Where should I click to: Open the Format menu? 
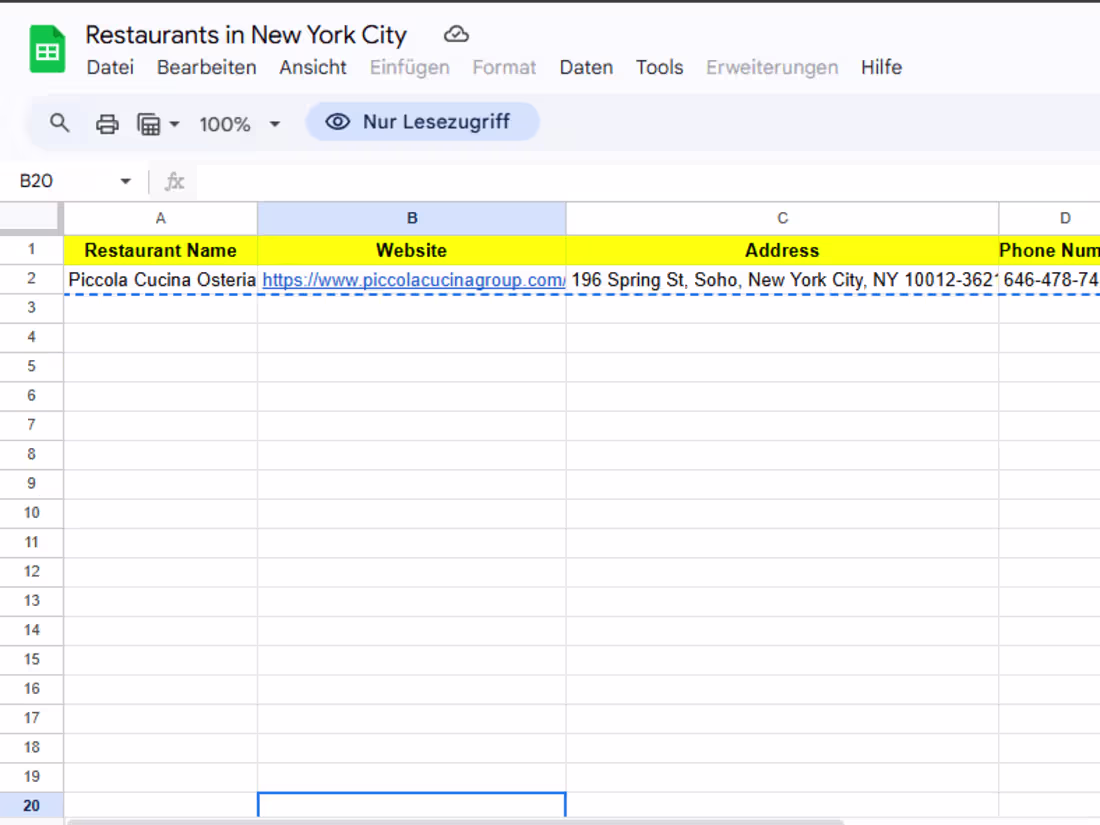pyautogui.click(x=504, y=67)
